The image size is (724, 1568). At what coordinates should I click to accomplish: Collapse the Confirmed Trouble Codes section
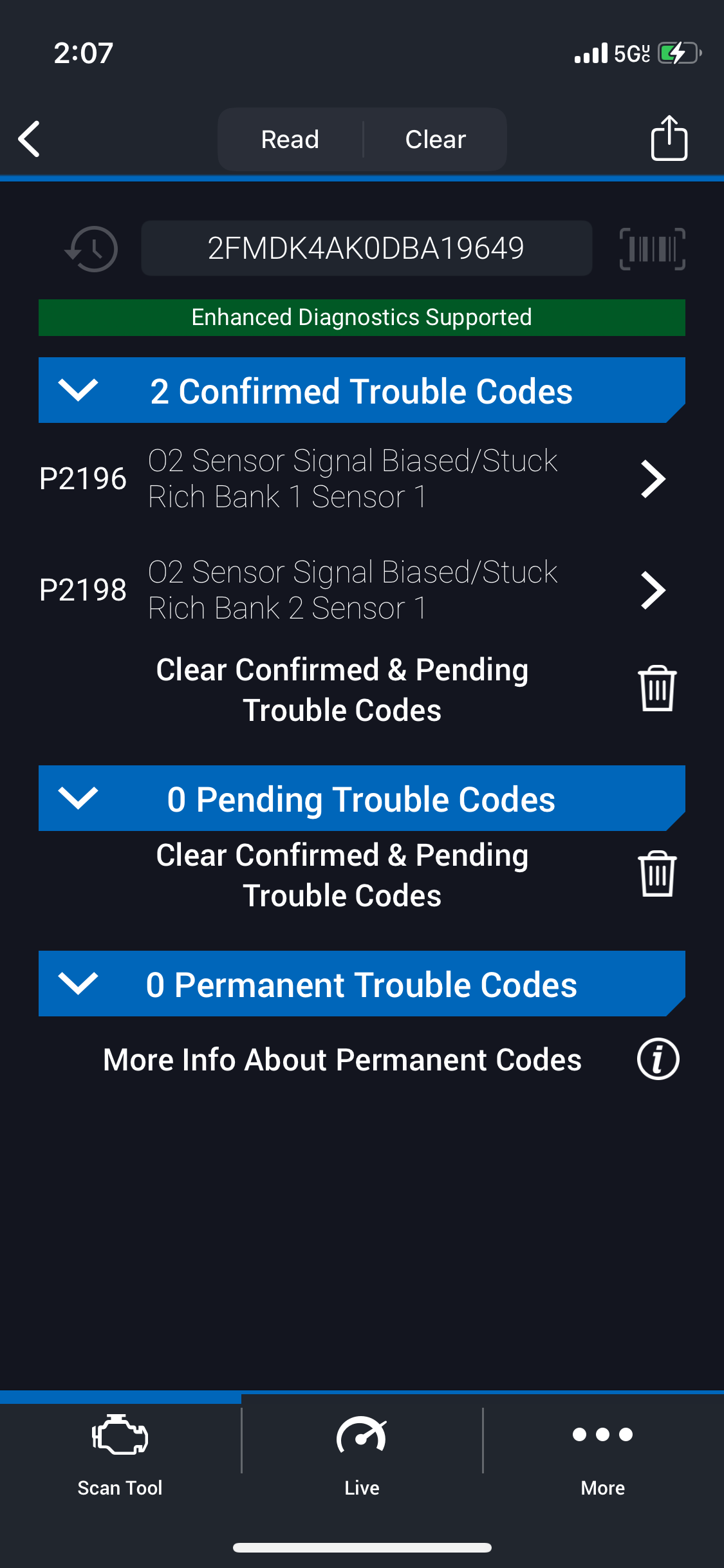pos(78,390)
